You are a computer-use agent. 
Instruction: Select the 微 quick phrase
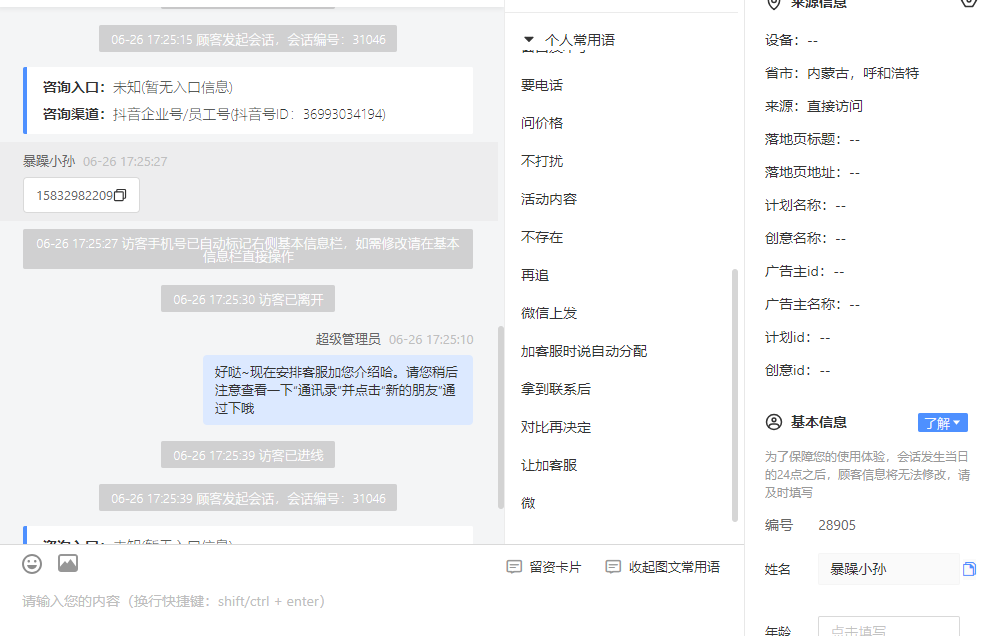pyautogui.click(x=528, y=503)
